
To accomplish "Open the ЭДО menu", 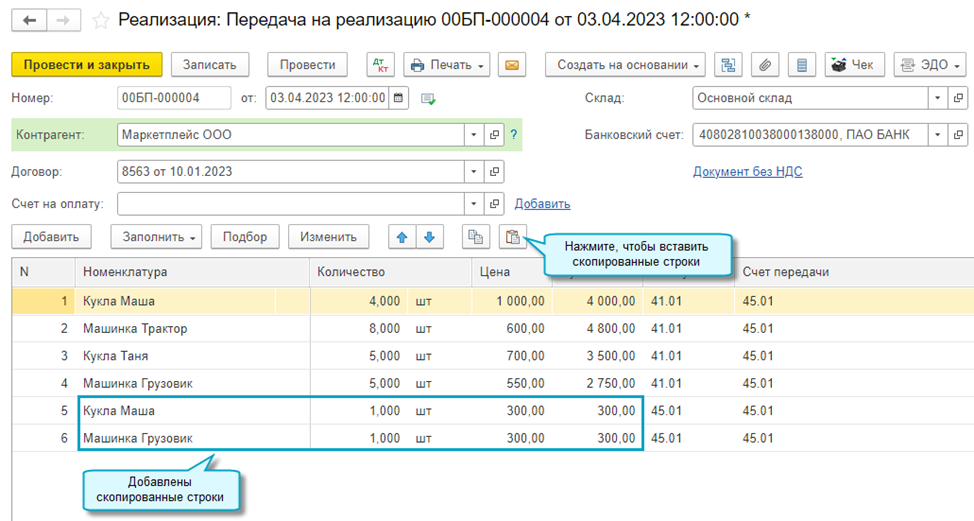I will point(929,65).
